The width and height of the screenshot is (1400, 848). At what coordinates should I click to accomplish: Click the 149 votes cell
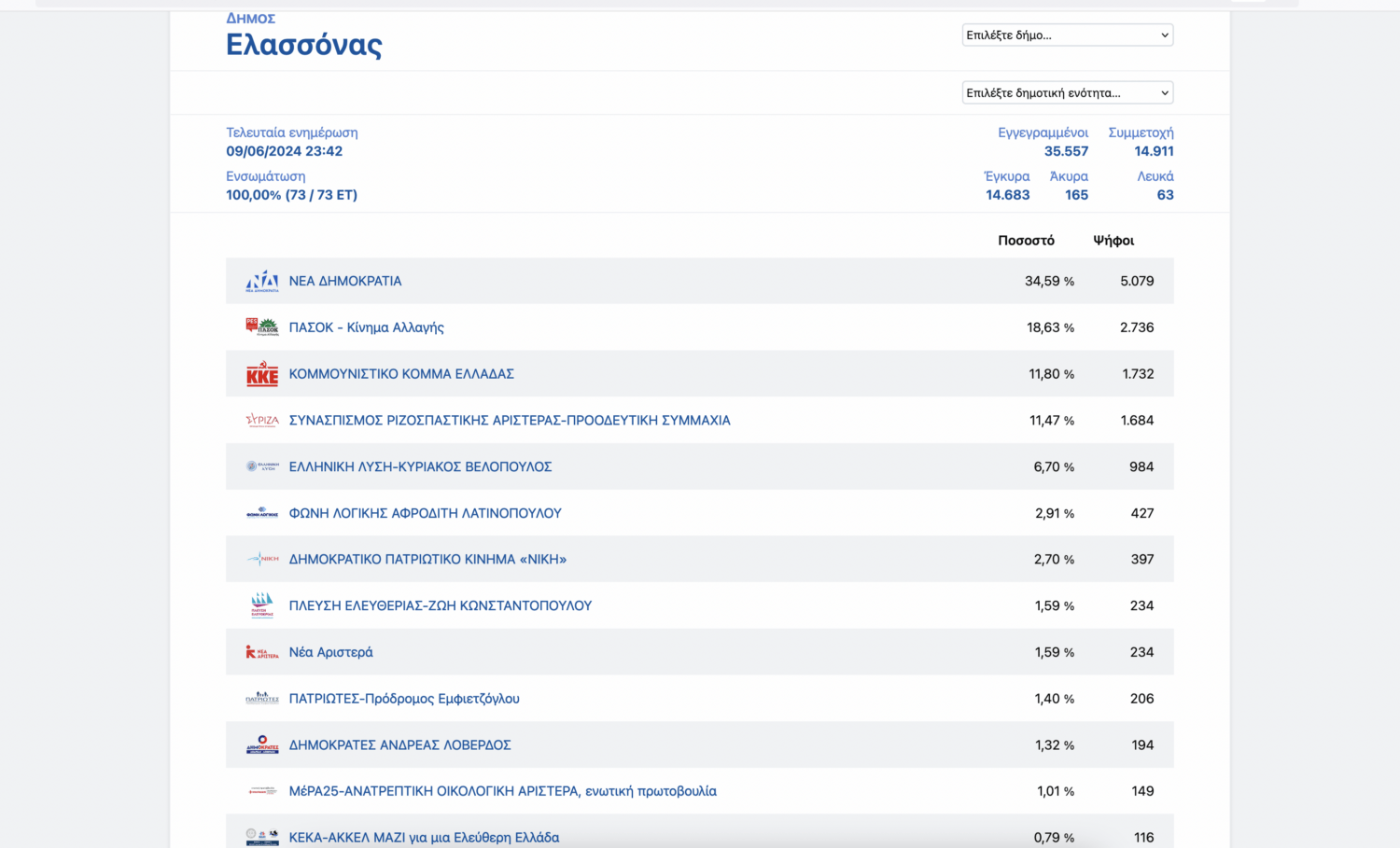(1143, 791)
